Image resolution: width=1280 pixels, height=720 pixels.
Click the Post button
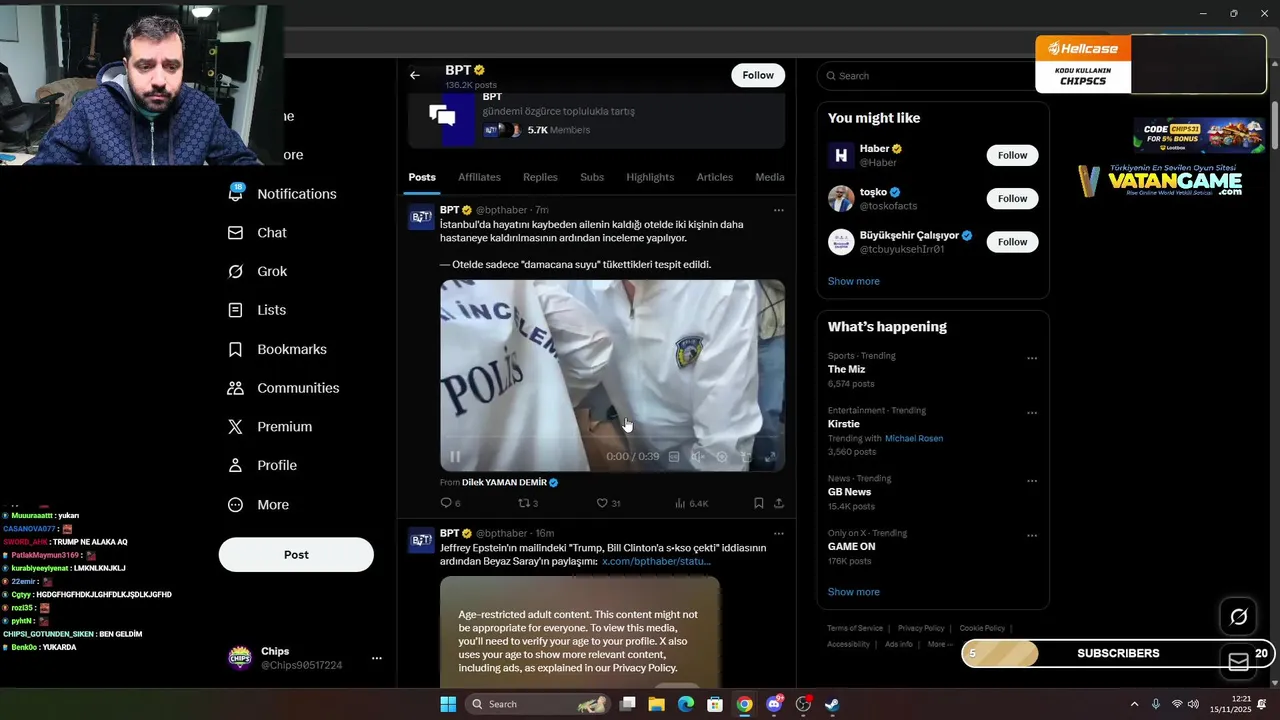click(296, 555)
